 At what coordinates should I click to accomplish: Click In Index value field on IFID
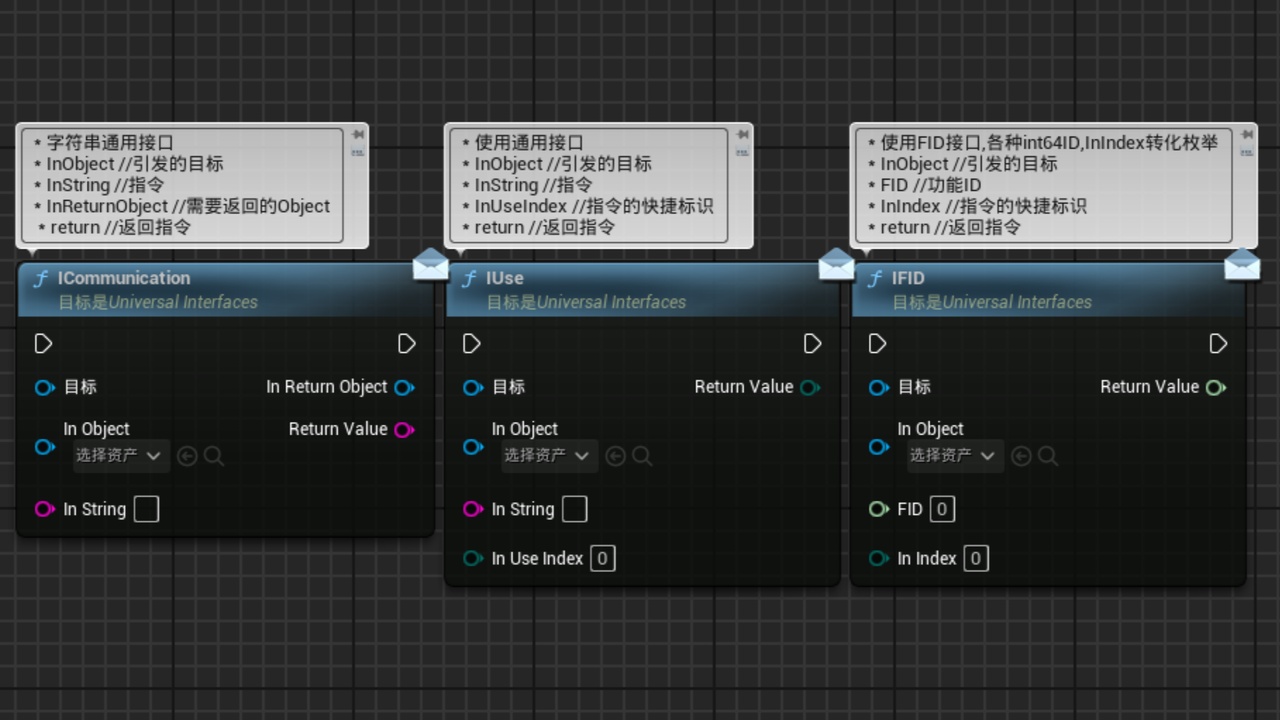click(x=976, y=559)
